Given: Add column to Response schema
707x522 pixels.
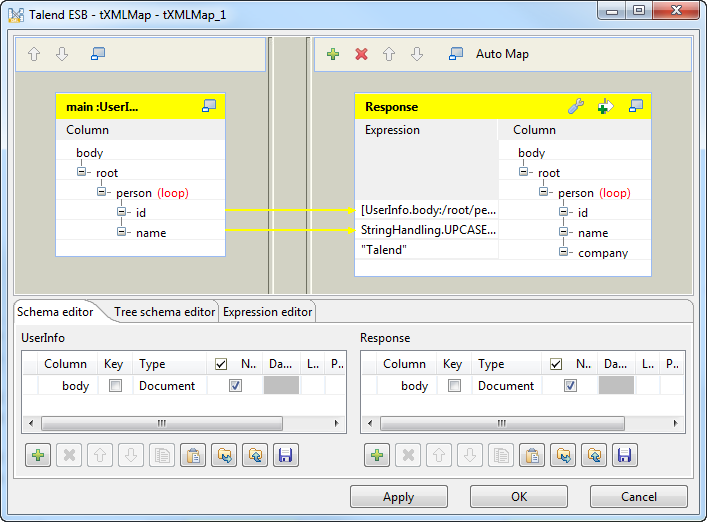Looking at the screenshot, I should pos(377,455).
